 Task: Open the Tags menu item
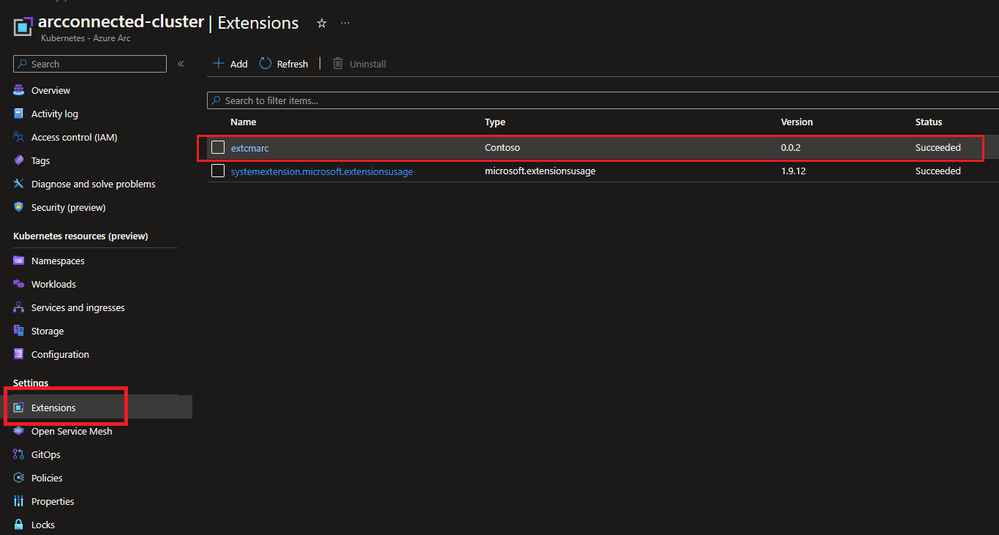40,160
